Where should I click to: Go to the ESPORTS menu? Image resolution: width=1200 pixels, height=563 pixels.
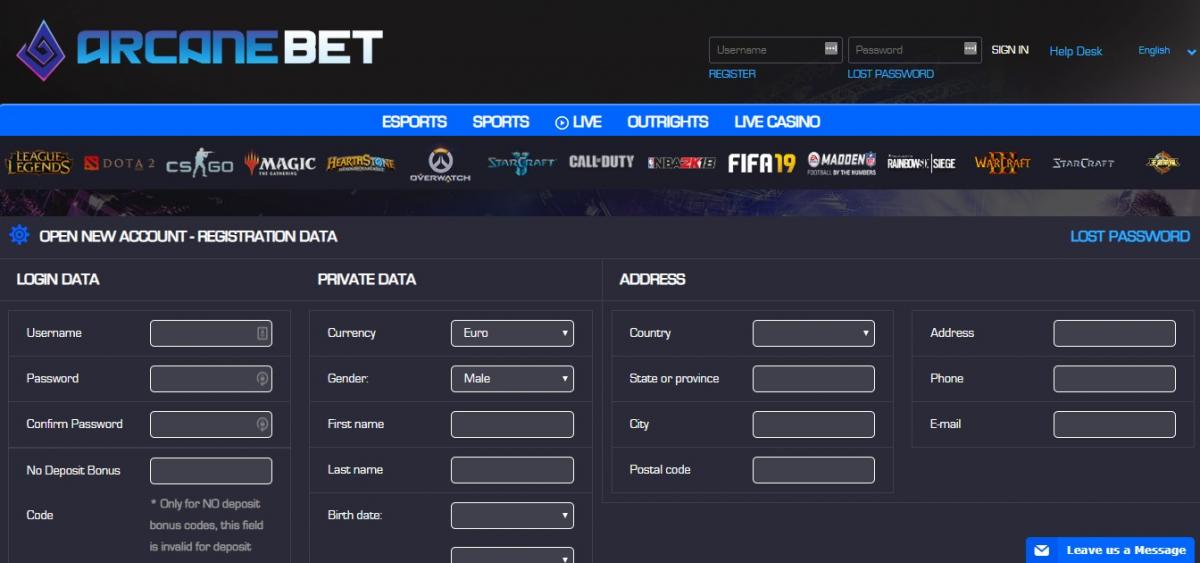coord(414,122)
